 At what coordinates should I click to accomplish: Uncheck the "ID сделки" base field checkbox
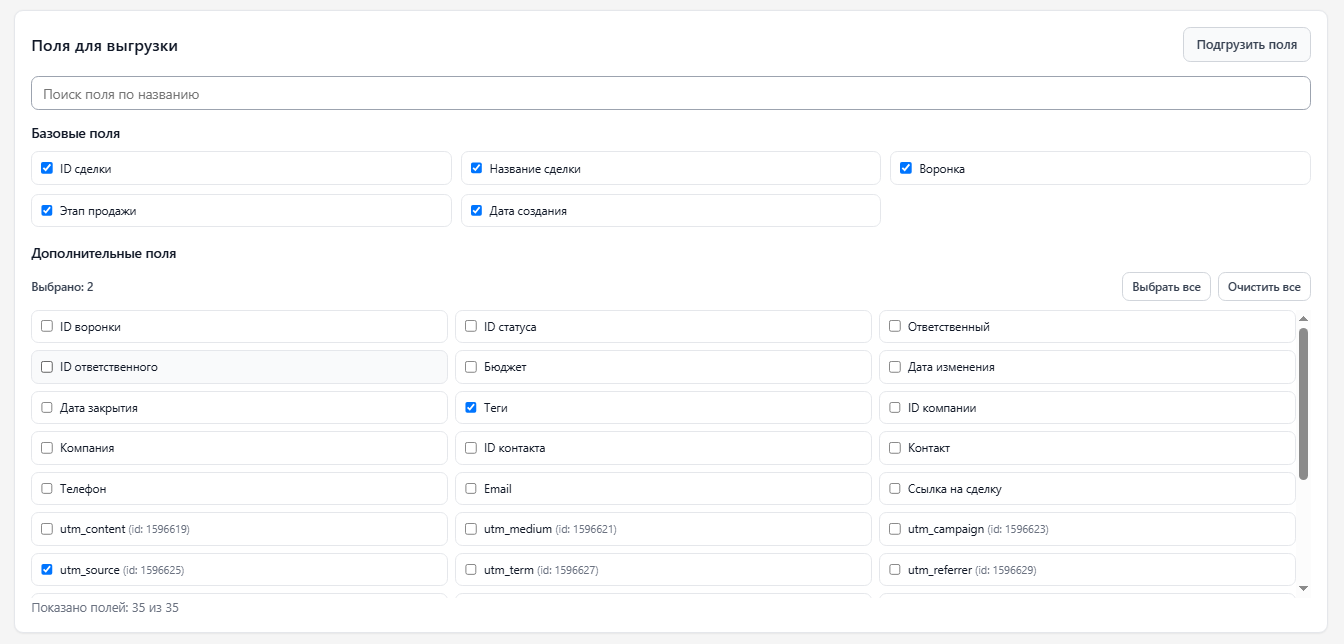[x=47, y=168]
